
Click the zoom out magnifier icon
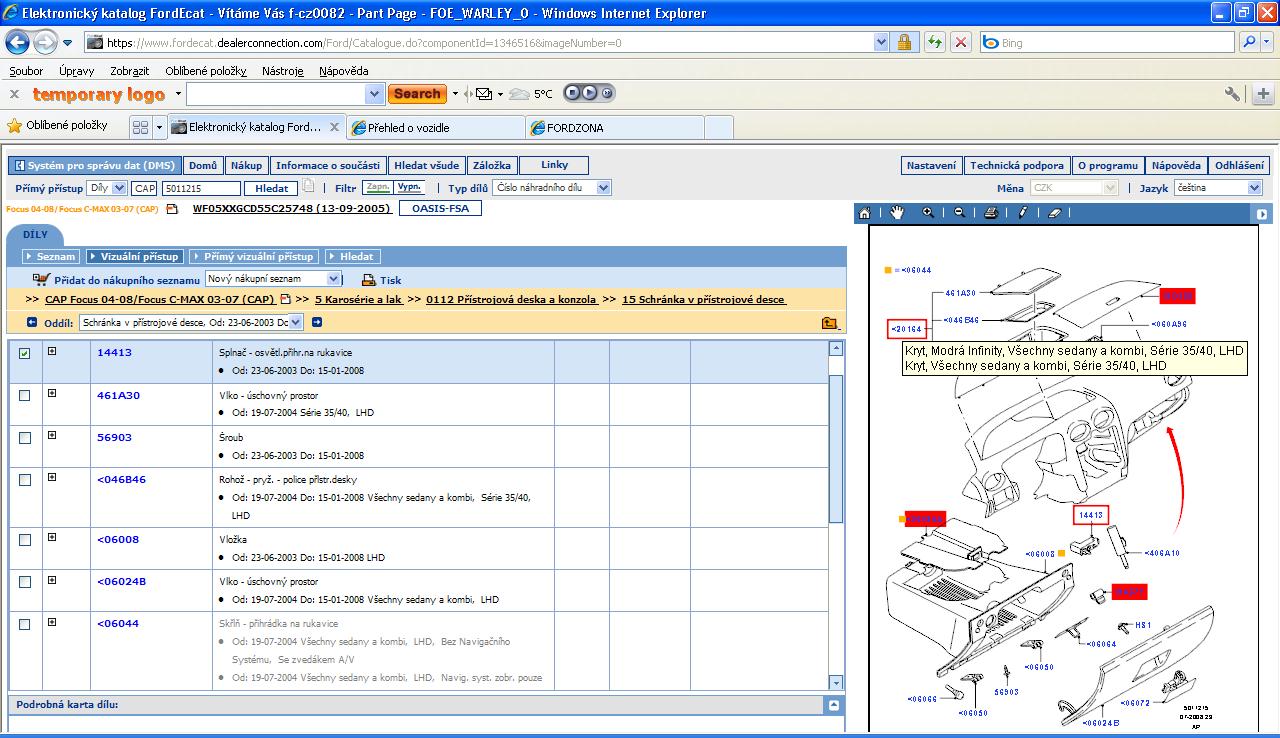click(x=959, y=213)
